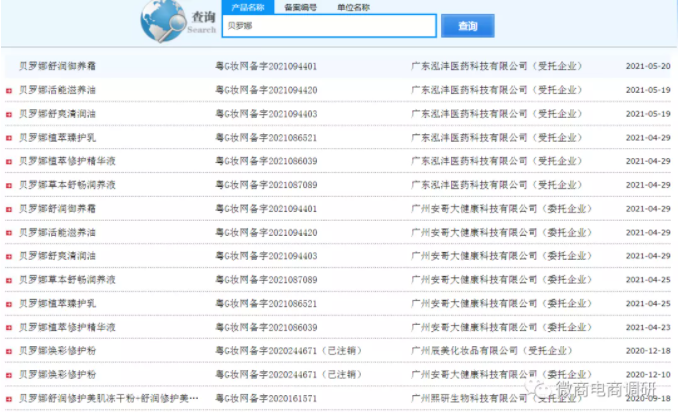Click the blue 查询 search button
Image resolution: width=685 pixels, height=412 pixels.
467,26
